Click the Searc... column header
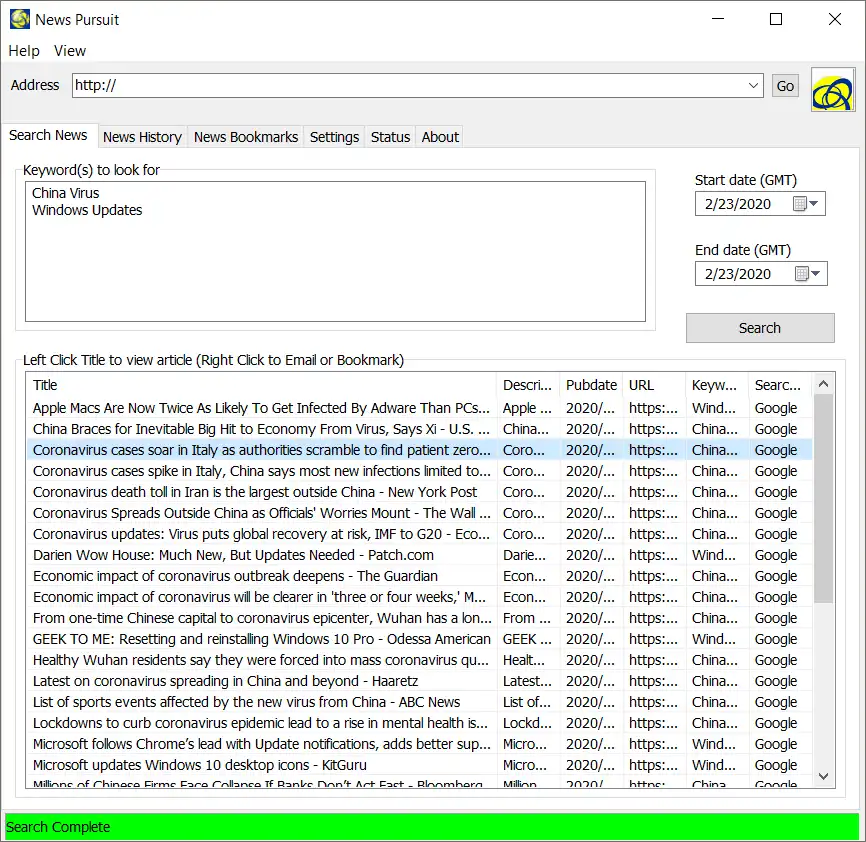Viewport: 866px width, 842px height. (x=780, y=385)
